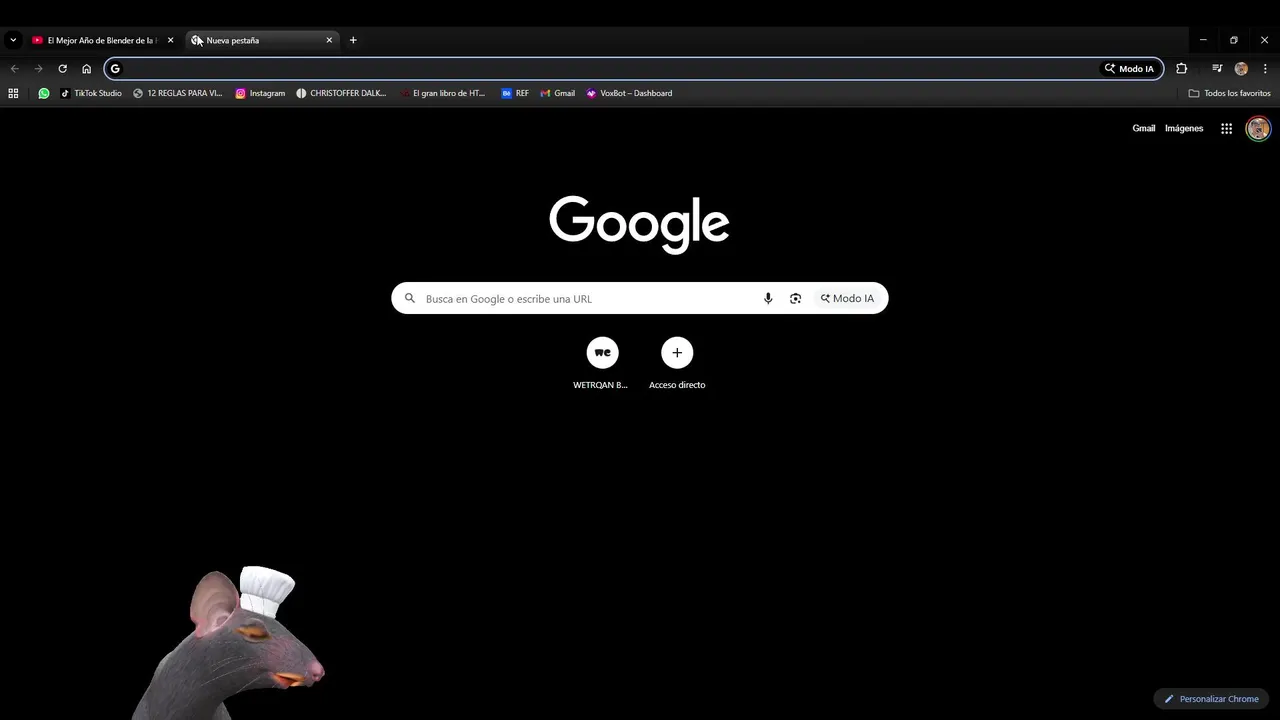Image resolution: width=1280 pixels, height=720 pixels.
Task: Open the Google account avatar on page
Action: click(x=1258, y=128)
